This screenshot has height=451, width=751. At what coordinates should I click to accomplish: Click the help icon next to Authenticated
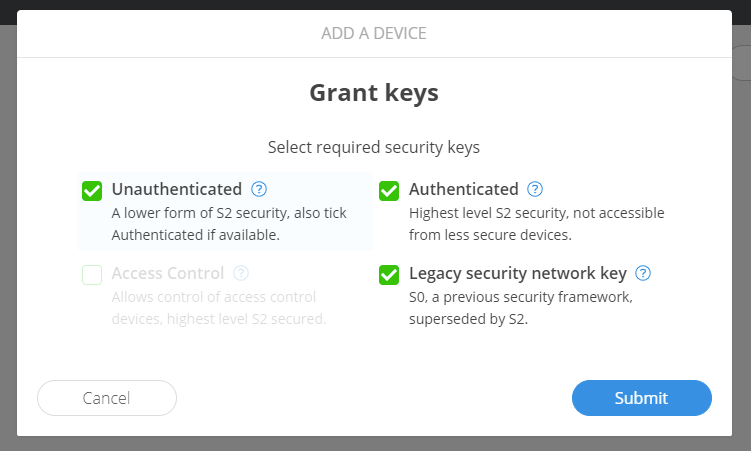(535, 189)
